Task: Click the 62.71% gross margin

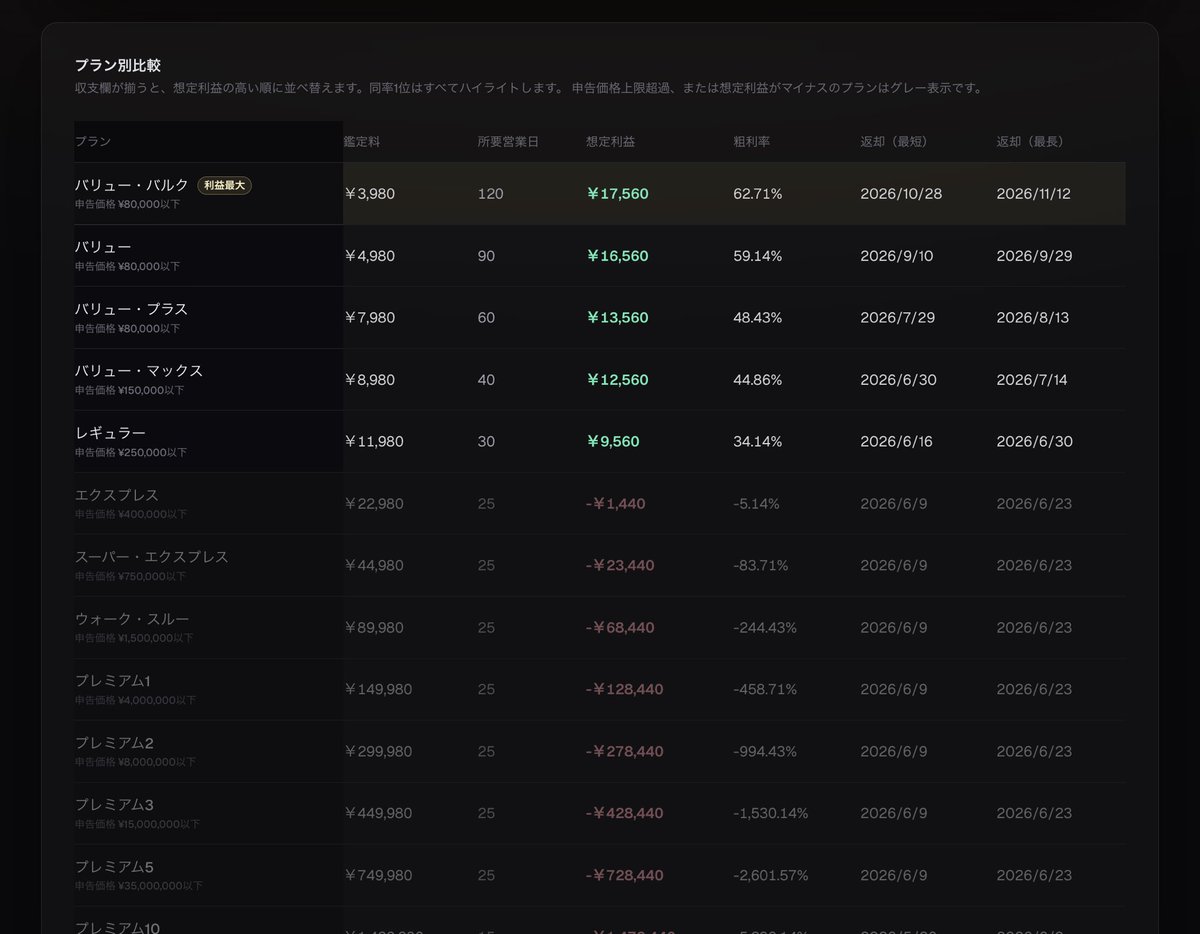Action: pos(758,194)
